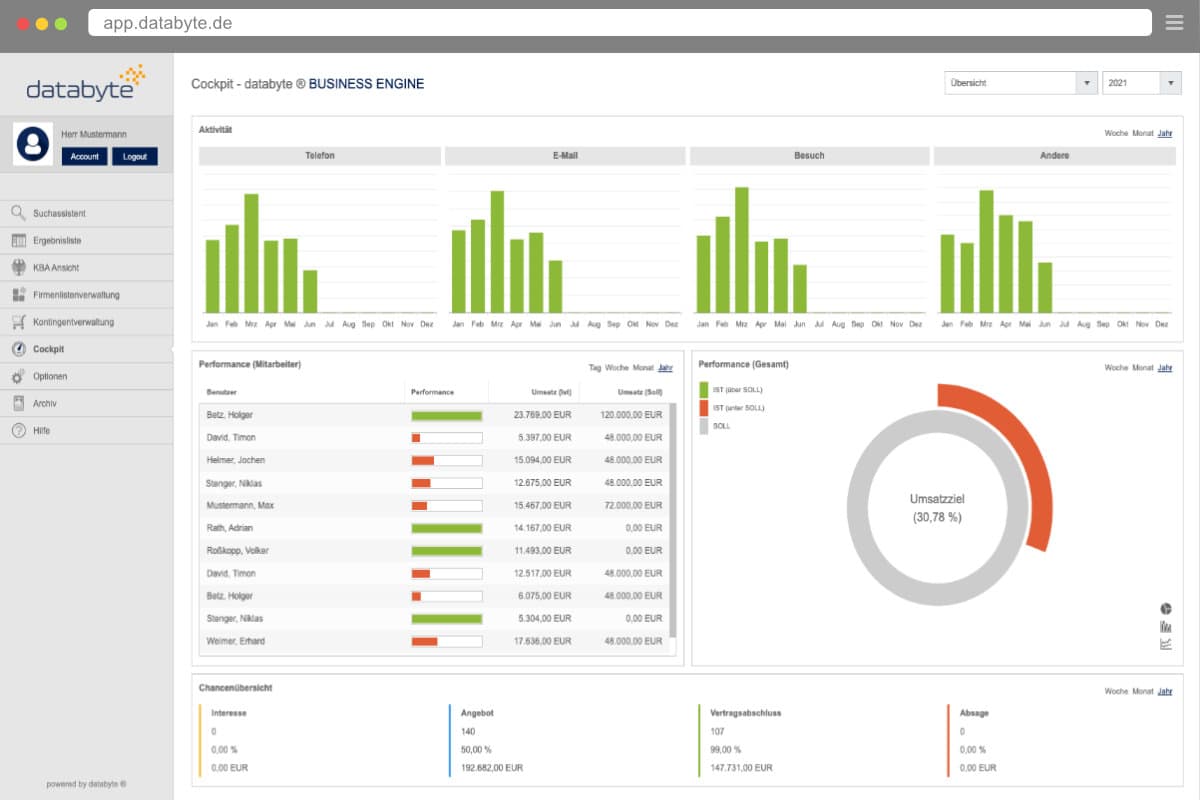Click the tallest Mrz bar in Telefon chart

tap(251, 253)
